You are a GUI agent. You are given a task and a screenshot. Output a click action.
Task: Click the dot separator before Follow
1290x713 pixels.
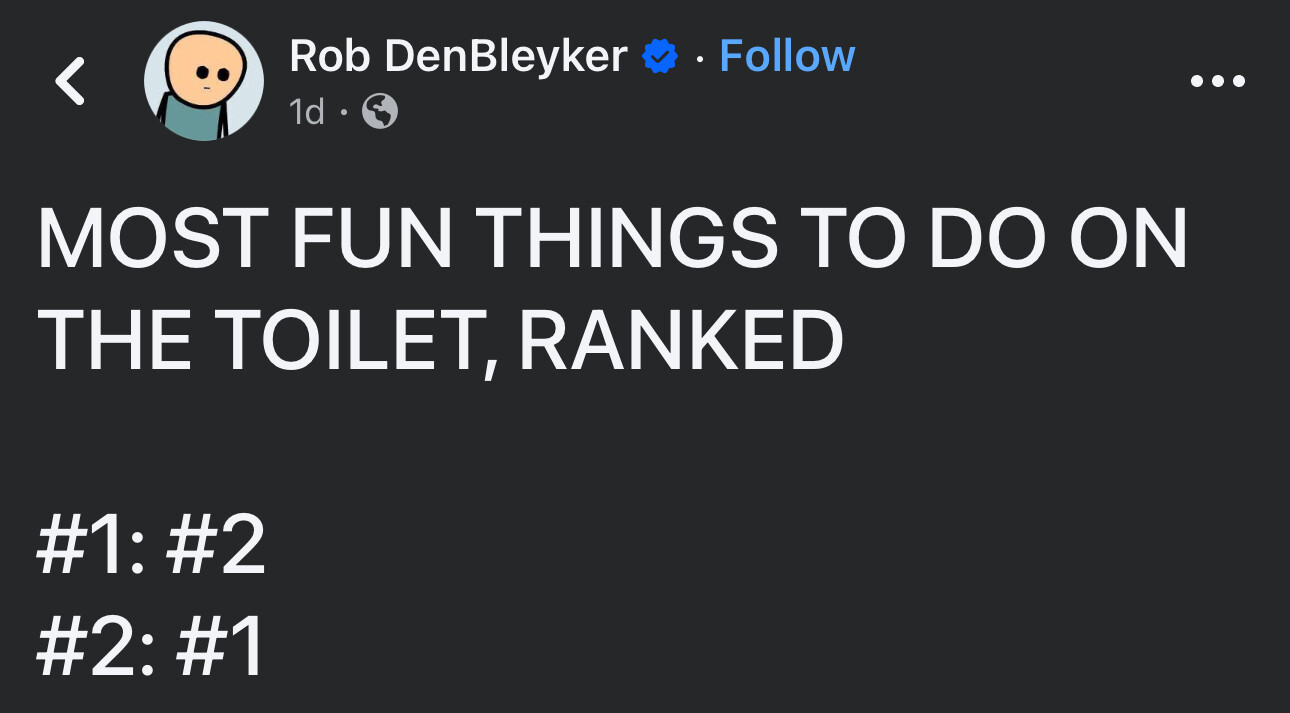699,57
